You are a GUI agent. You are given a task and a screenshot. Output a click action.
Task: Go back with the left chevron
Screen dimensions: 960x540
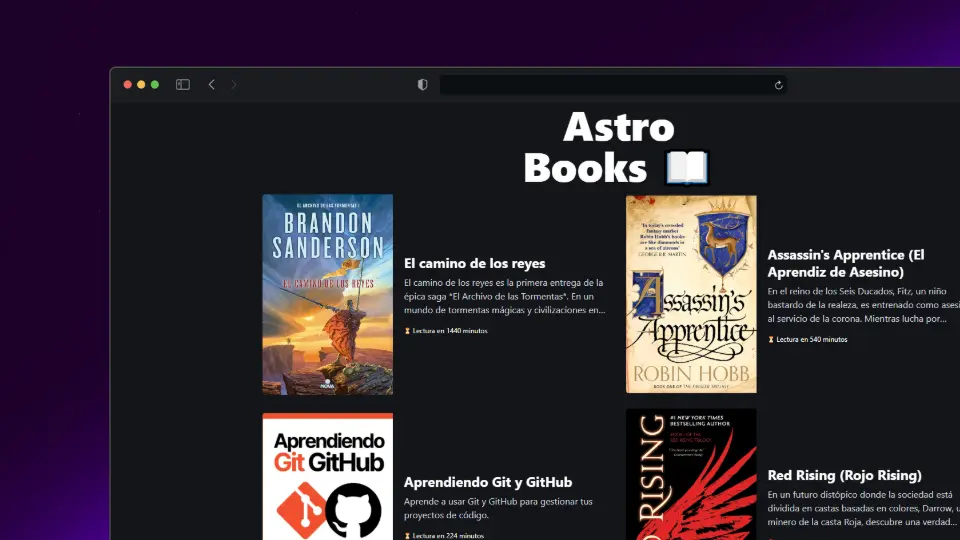pos(212,84)
